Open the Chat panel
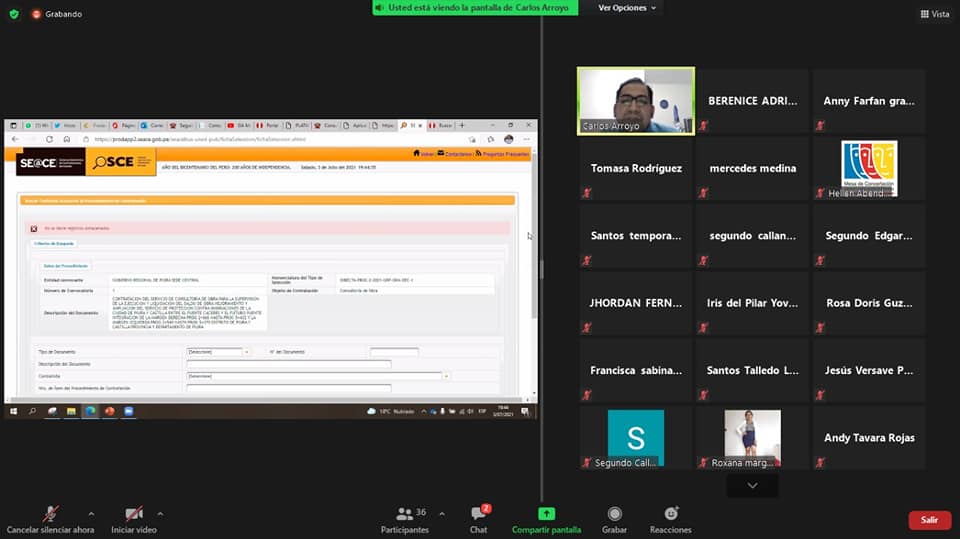Screen dimensions: 960x539 (x=478, y=519)
